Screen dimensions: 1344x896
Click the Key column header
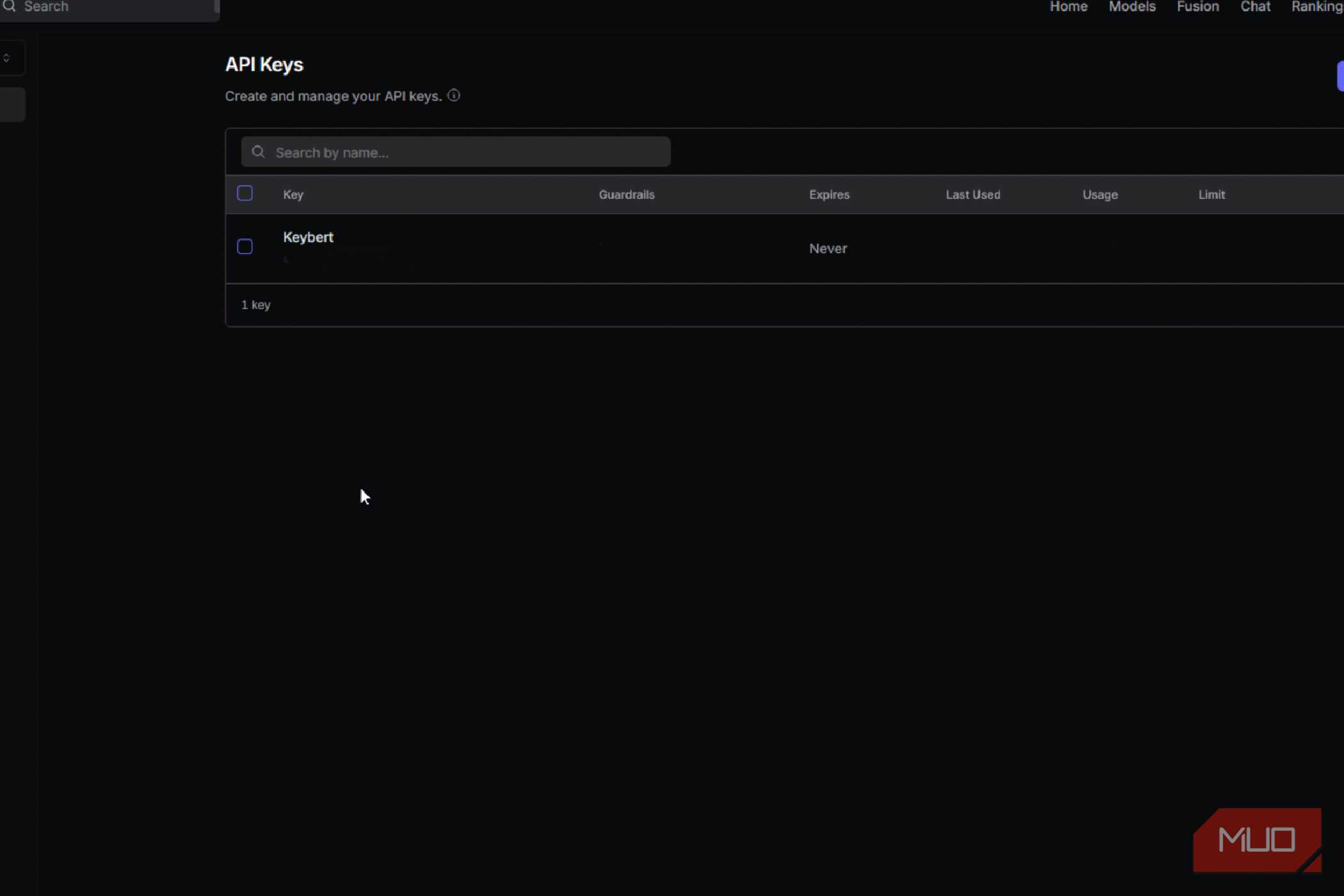coord(293,195)
